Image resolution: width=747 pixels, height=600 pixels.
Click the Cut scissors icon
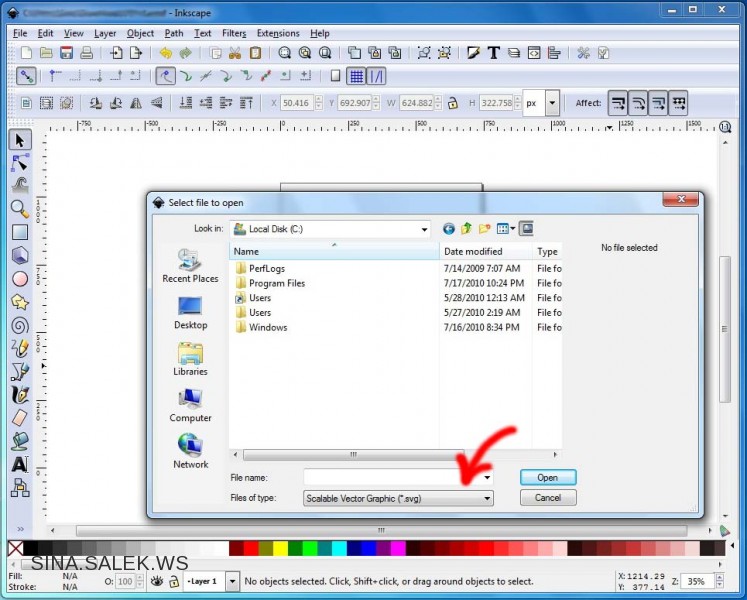(235, 53)
